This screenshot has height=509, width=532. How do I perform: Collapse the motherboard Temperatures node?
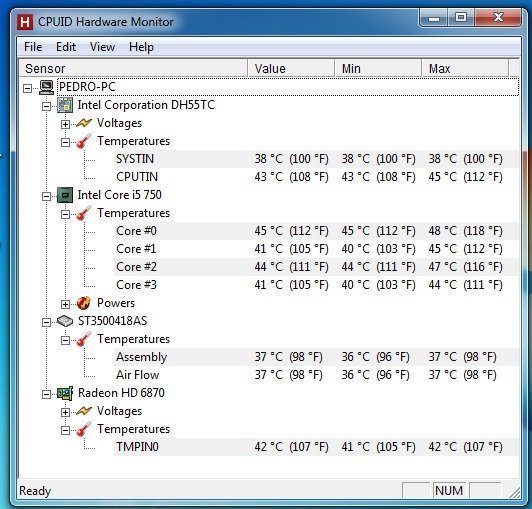(65, 143)
